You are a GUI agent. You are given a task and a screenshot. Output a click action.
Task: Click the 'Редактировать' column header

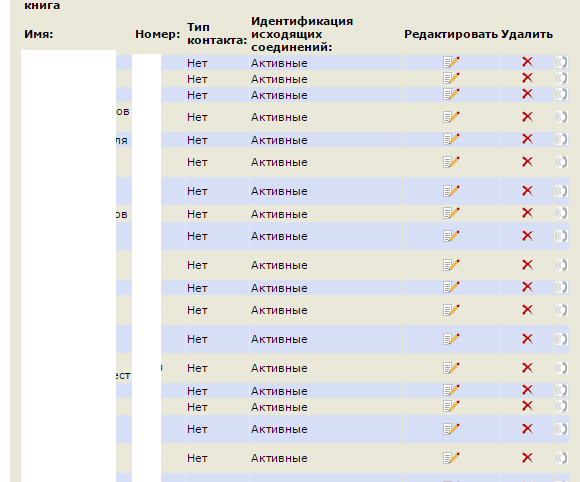(451, 34)
